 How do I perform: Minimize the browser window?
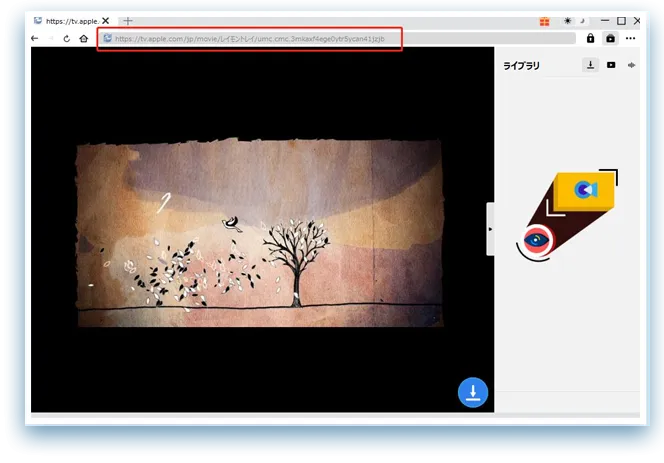point(605,21)
